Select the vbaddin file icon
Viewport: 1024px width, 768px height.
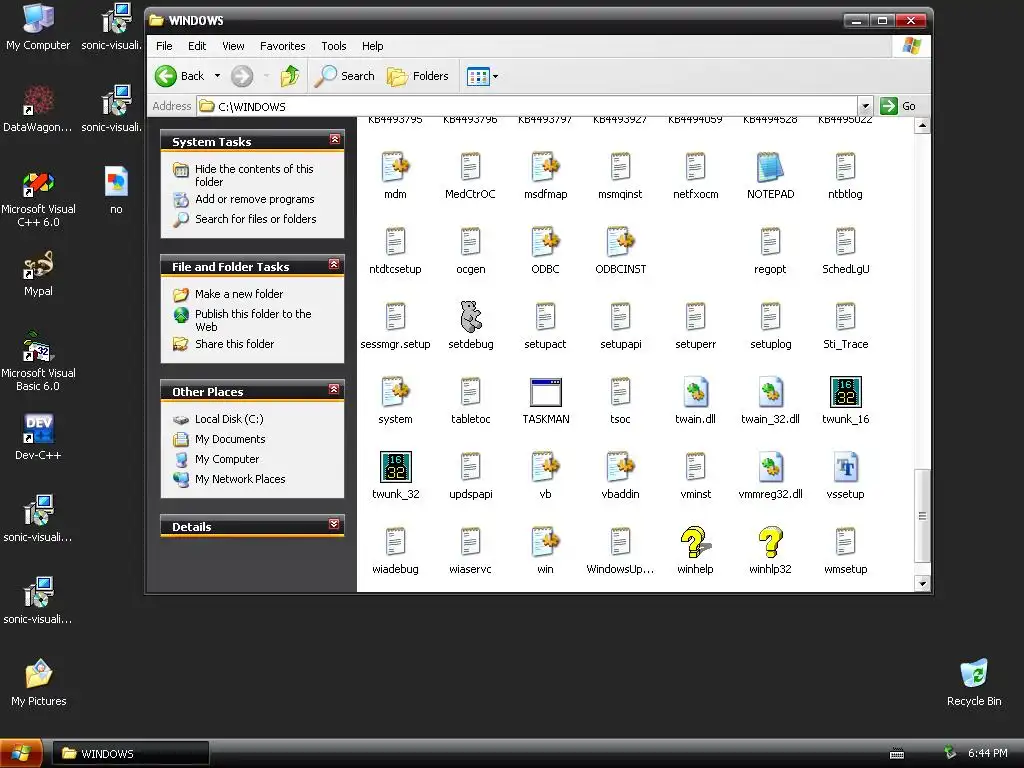[x=620, y=467]
